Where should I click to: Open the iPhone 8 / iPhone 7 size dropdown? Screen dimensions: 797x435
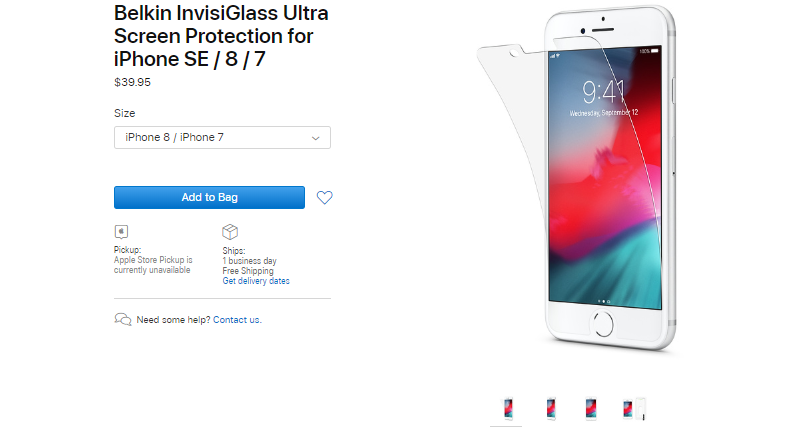[222, 137]
